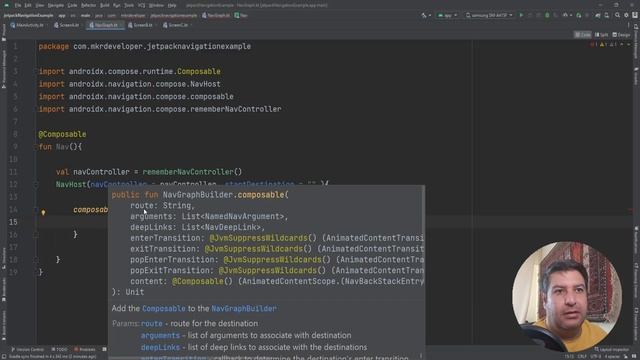The image size is (640, 360).
Task: Open the Navigate menu
Action: pos(56,5)
